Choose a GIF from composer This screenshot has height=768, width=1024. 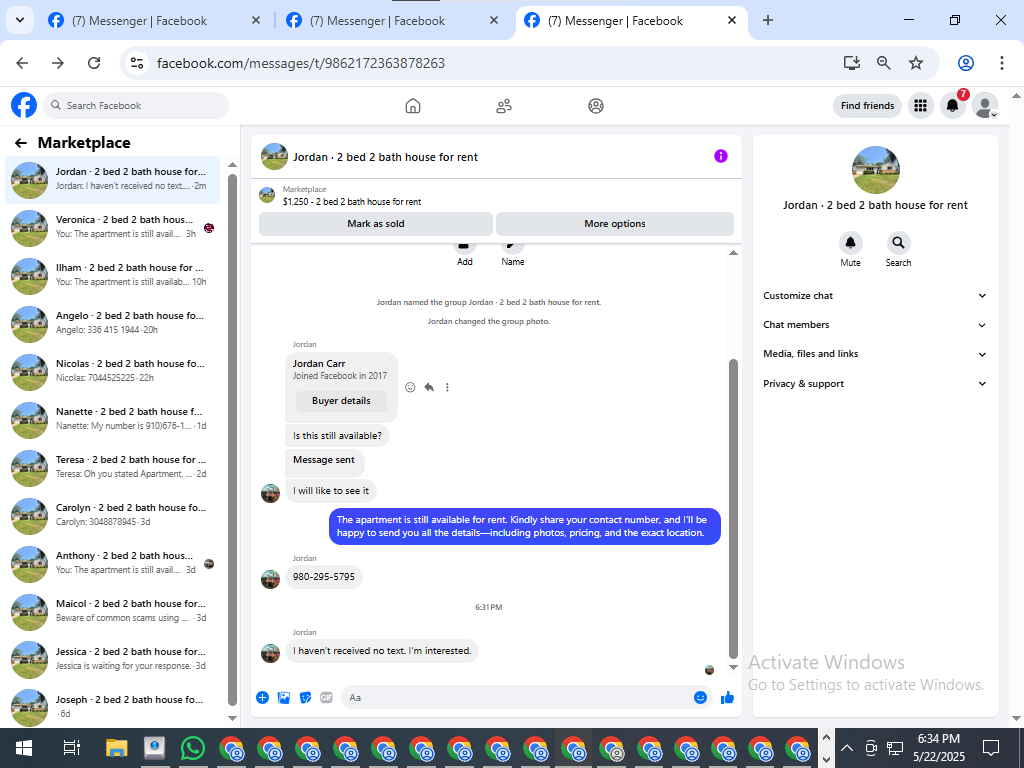point(327,697)
